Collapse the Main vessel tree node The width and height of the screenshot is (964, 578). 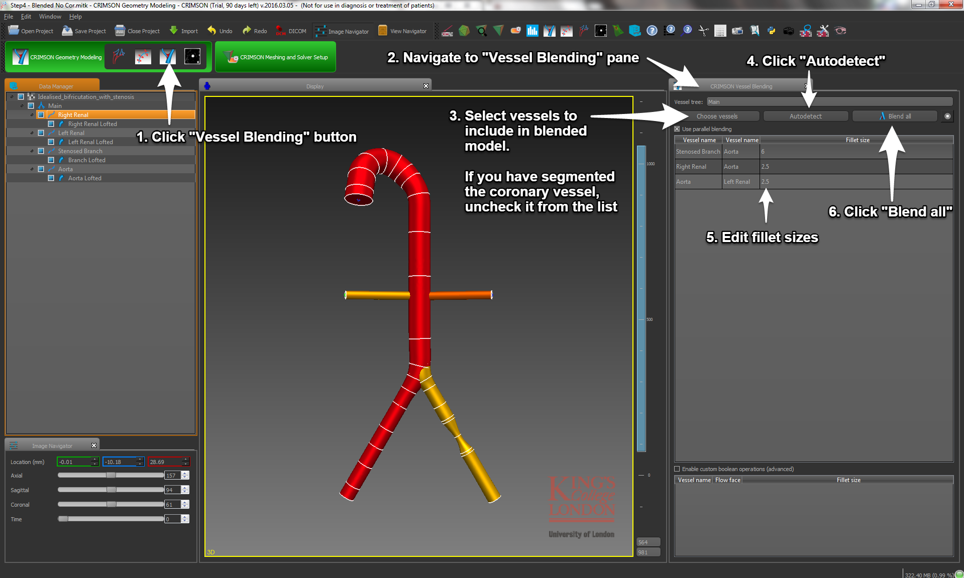tap(22, 106)
